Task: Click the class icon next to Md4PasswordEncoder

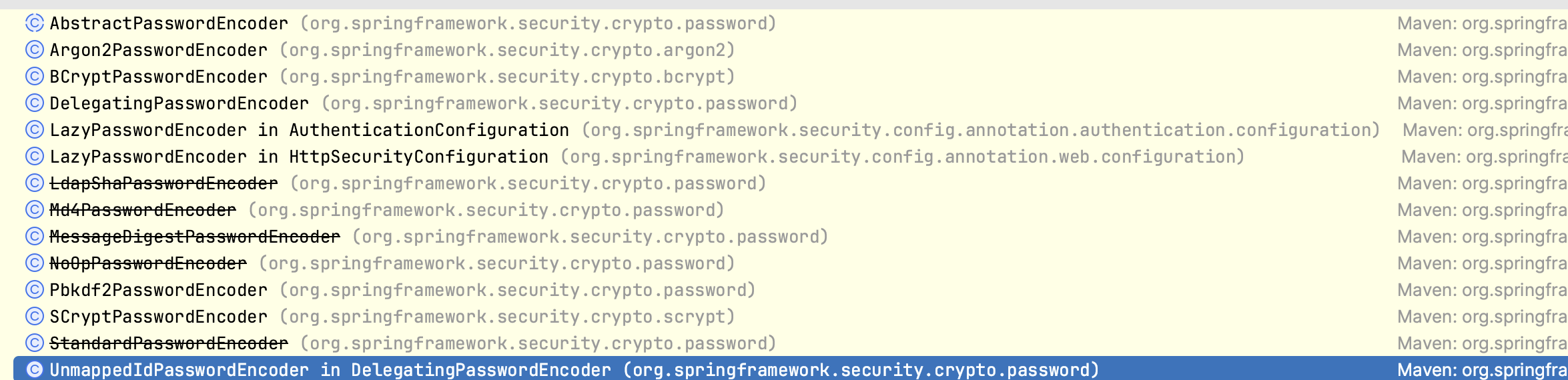Action: (35, 210)
